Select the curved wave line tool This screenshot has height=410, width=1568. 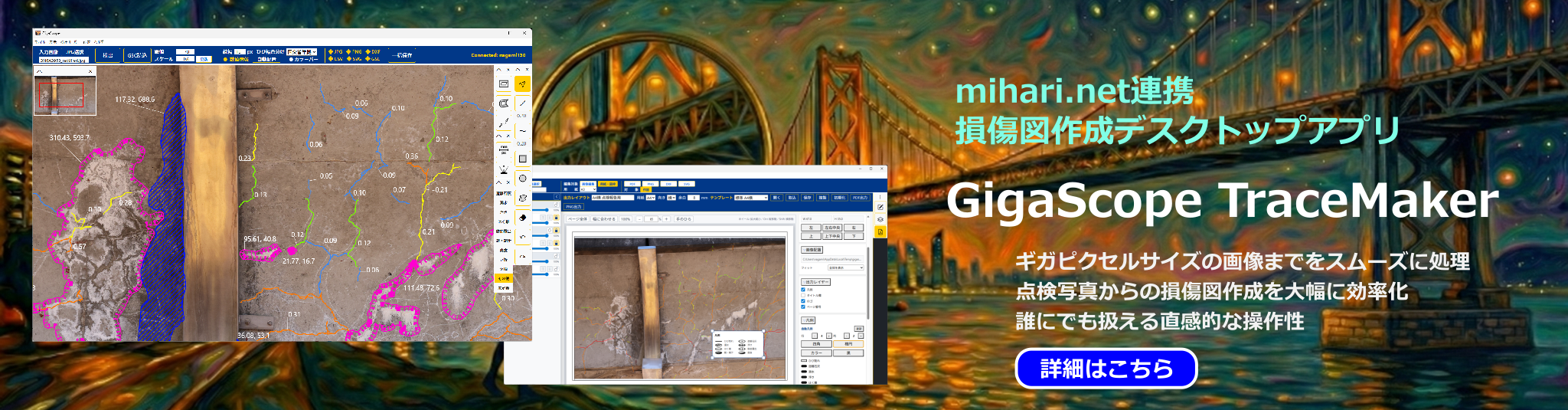[x=523, y=130]
